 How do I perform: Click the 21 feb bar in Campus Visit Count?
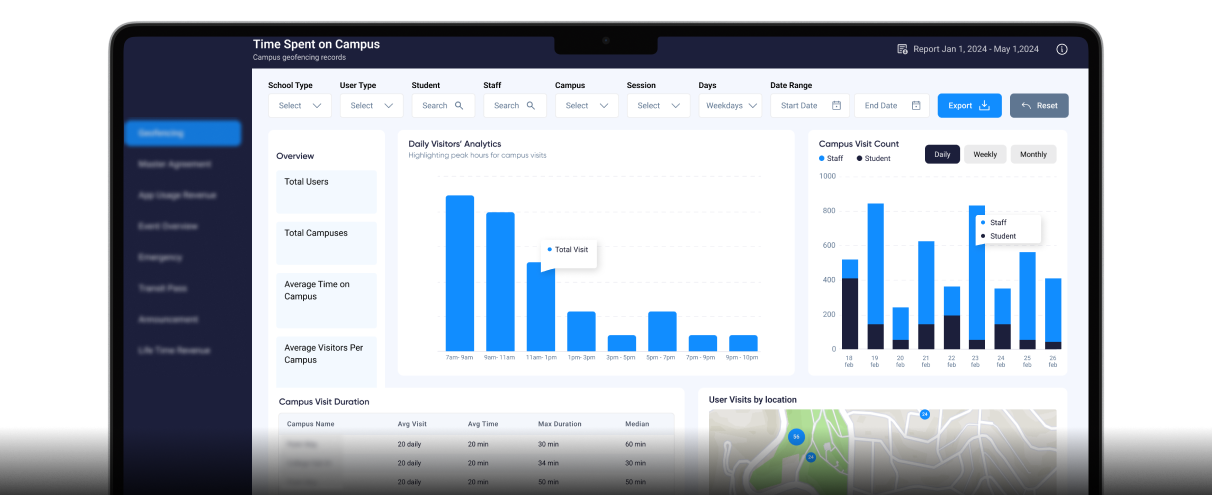926,295
